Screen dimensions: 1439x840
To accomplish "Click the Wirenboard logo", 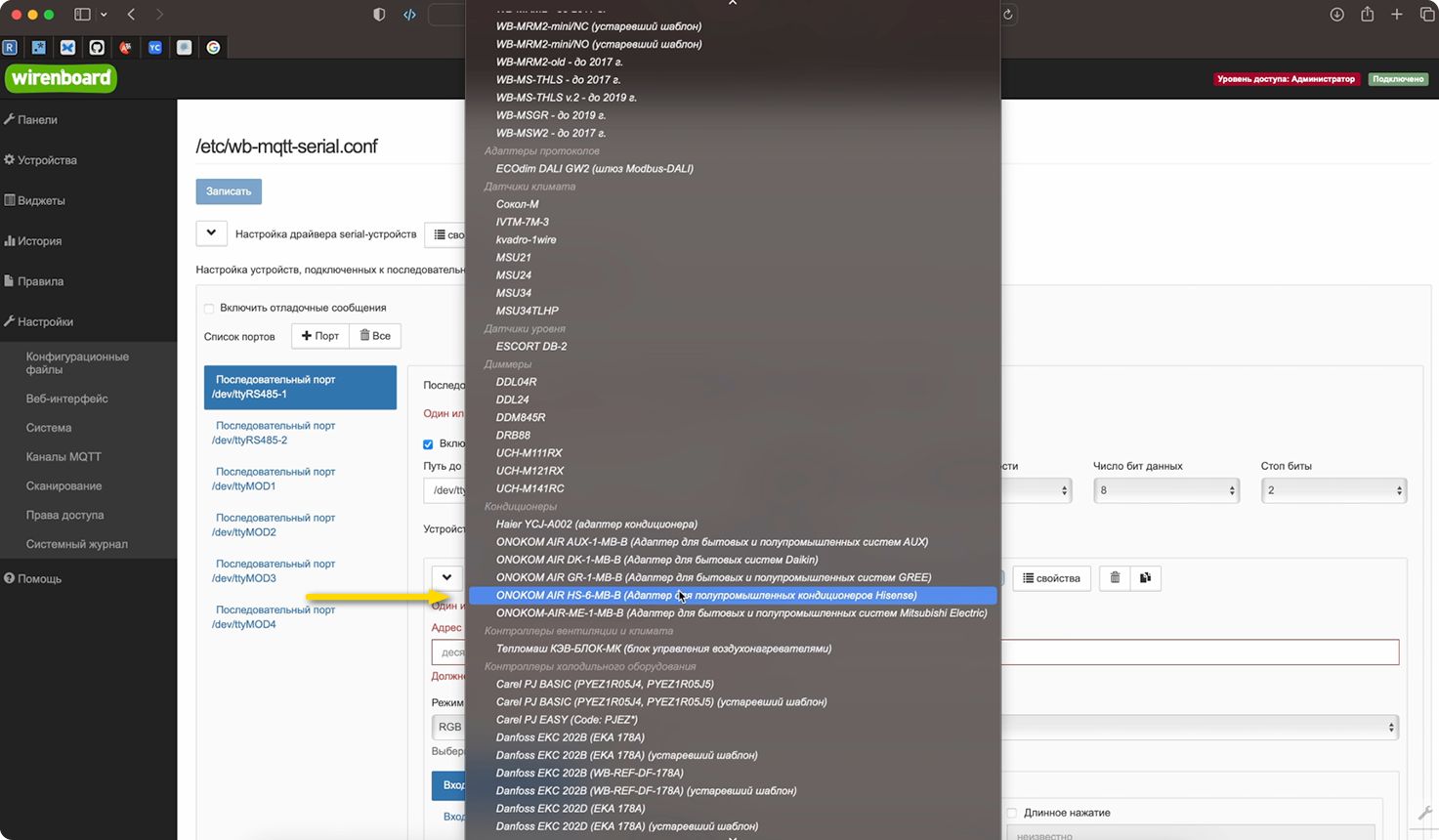I will tap(61, 78).
